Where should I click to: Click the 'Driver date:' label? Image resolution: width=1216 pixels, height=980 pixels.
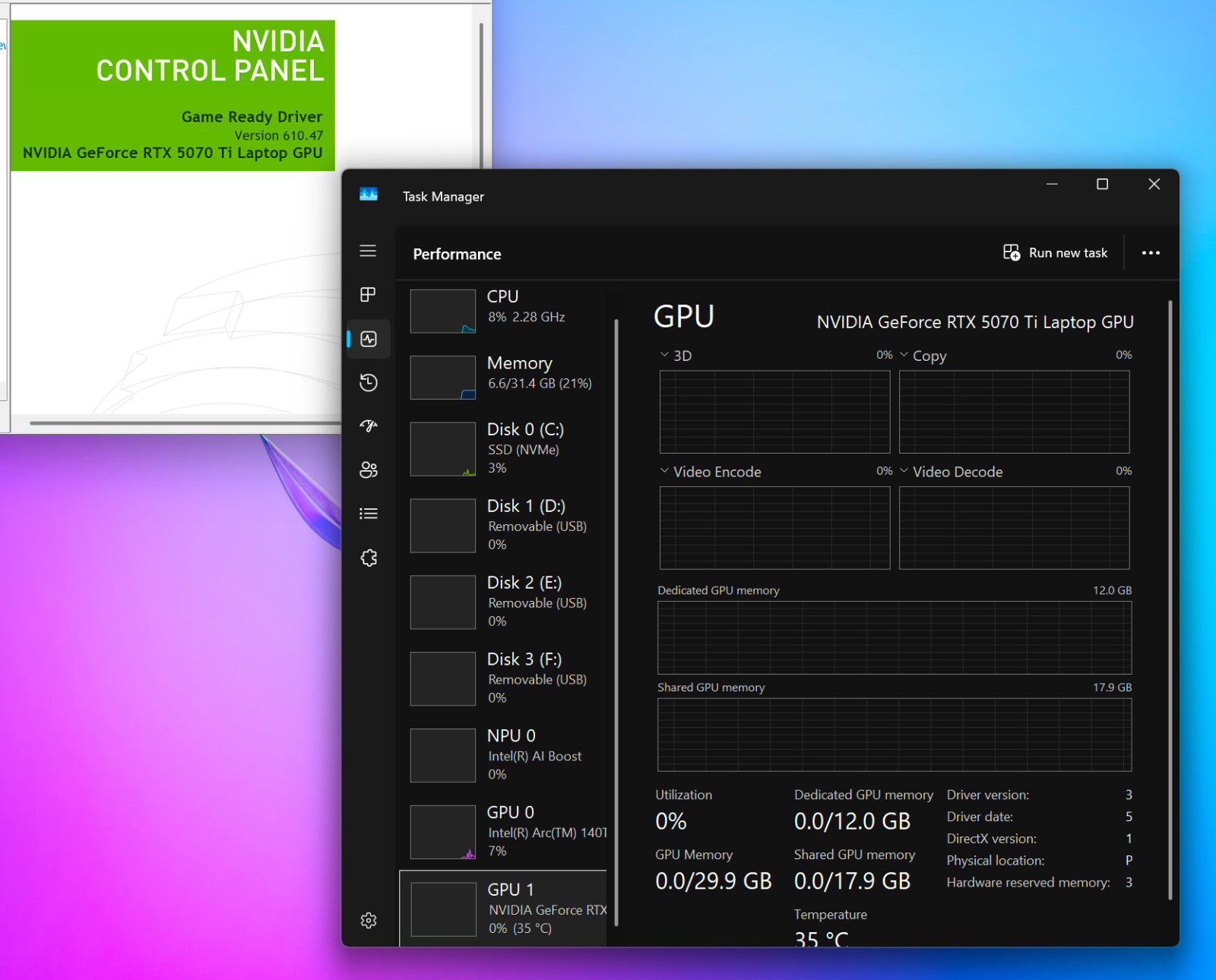point(980,817)
